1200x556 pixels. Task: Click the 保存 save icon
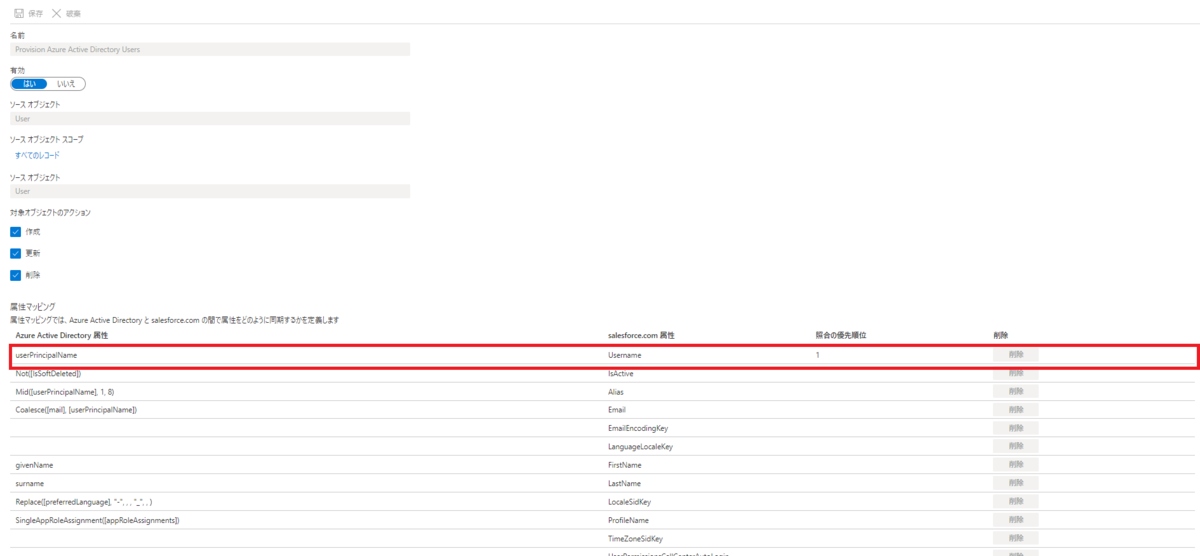(19, 14)
